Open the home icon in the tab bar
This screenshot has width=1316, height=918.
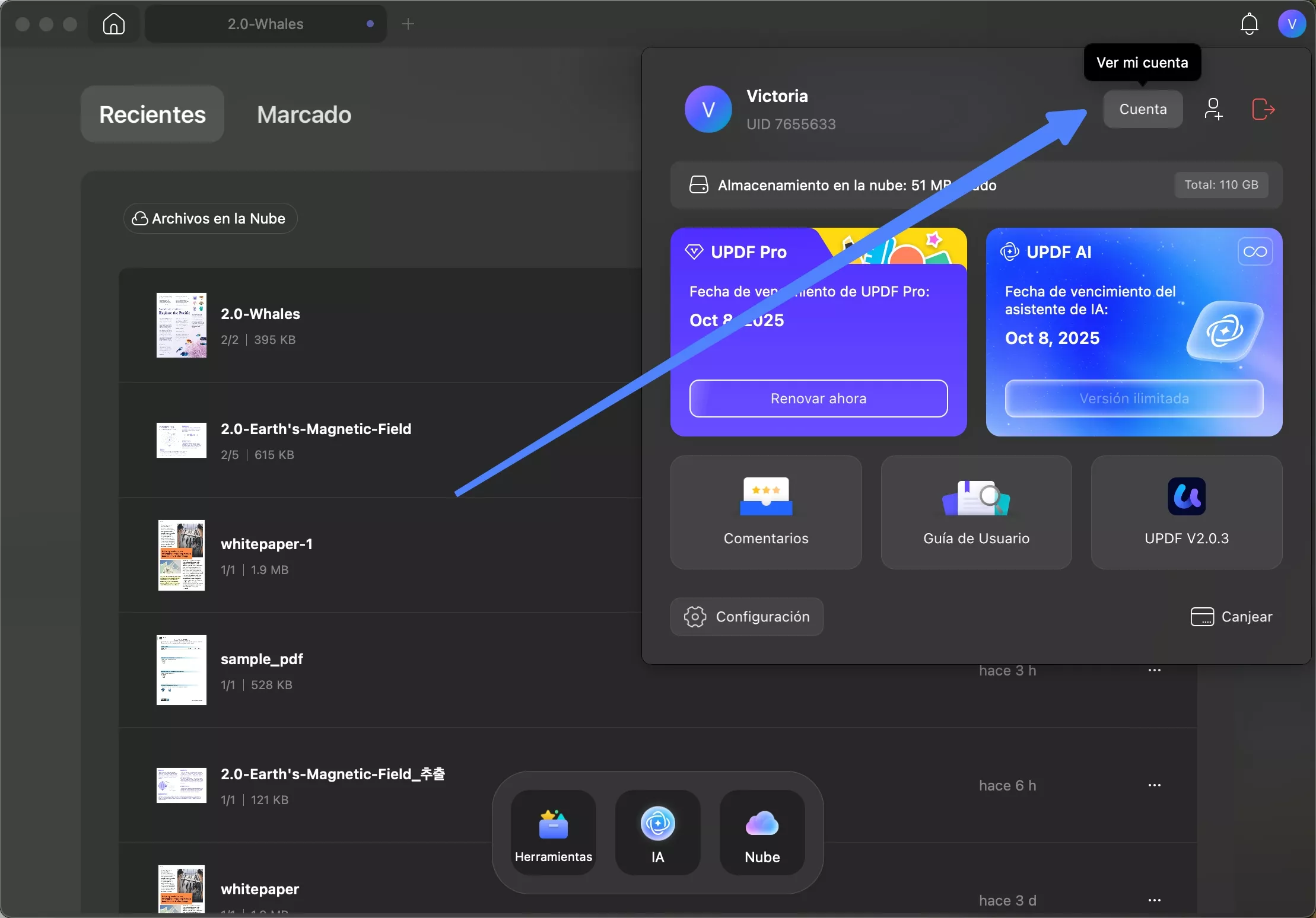pyautogui.click(x=113, y=24)
